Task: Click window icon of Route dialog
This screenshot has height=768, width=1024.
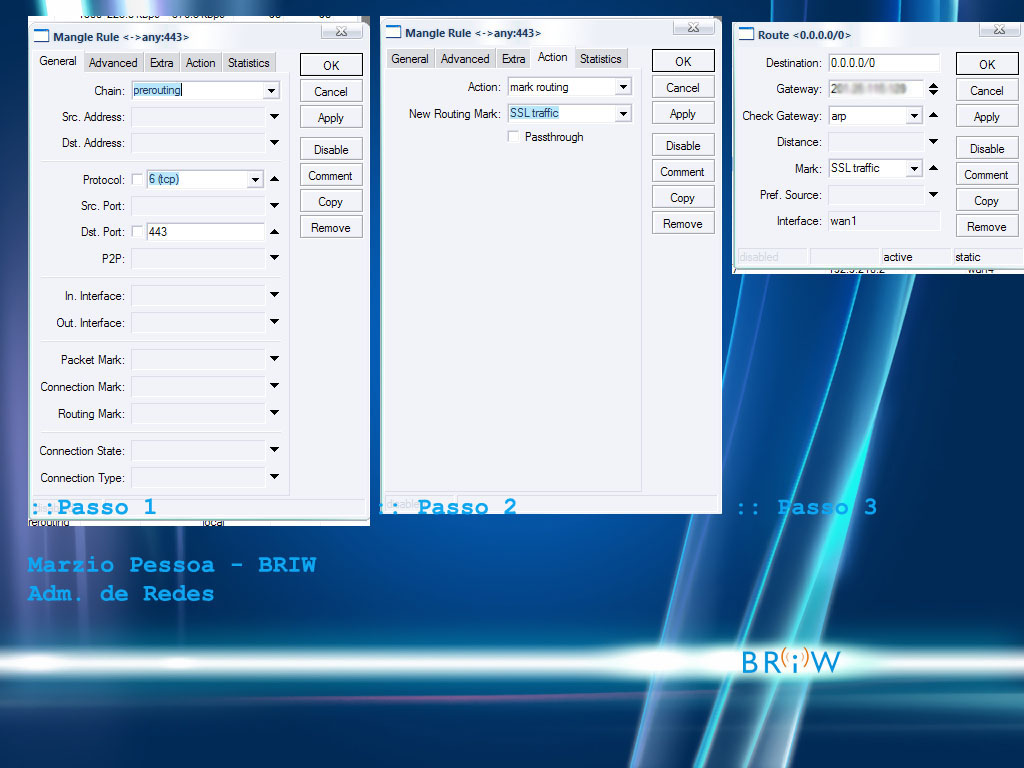Action: [x=746, y=34]
